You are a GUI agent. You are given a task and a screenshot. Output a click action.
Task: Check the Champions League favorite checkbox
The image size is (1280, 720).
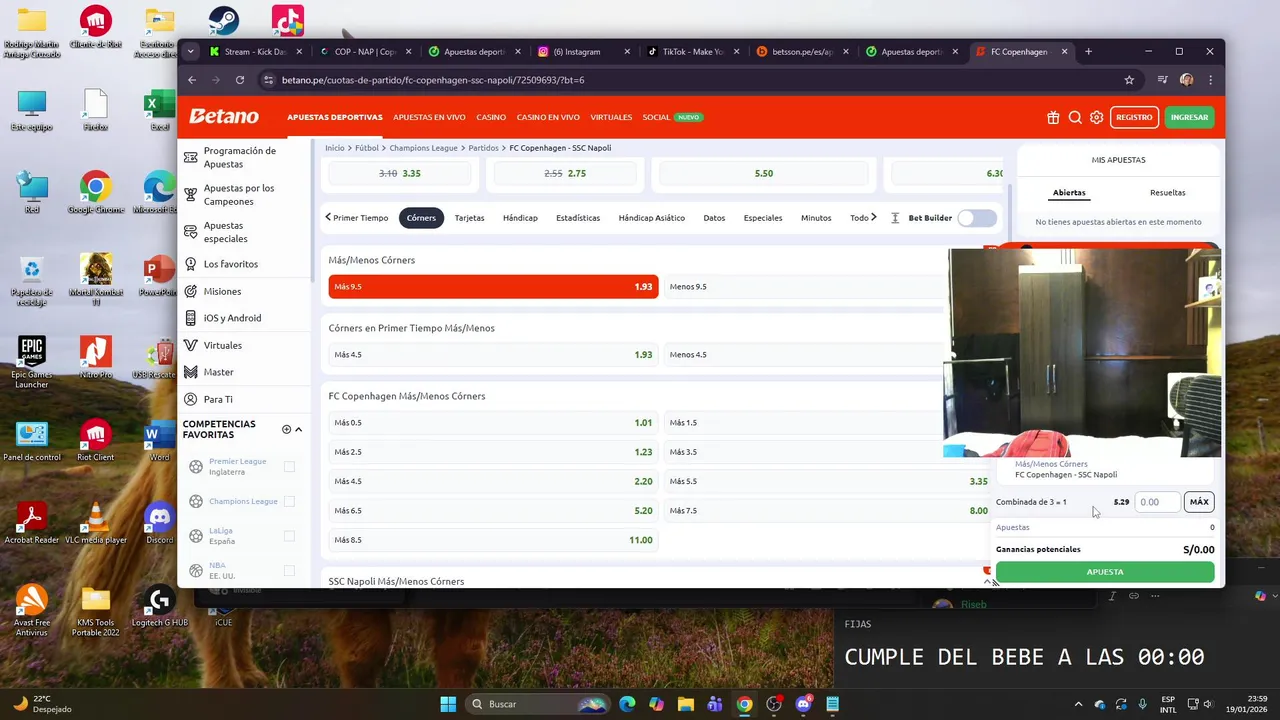tap(289, 501)
